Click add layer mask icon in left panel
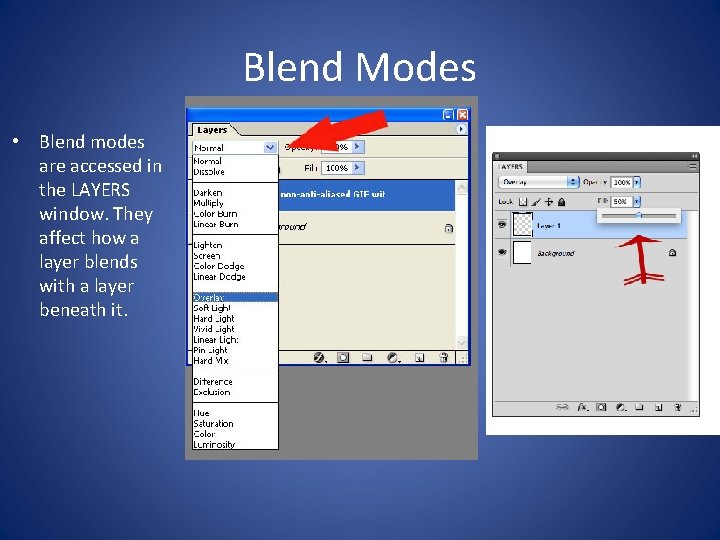The image size is (720, 540). click(343, 357)
